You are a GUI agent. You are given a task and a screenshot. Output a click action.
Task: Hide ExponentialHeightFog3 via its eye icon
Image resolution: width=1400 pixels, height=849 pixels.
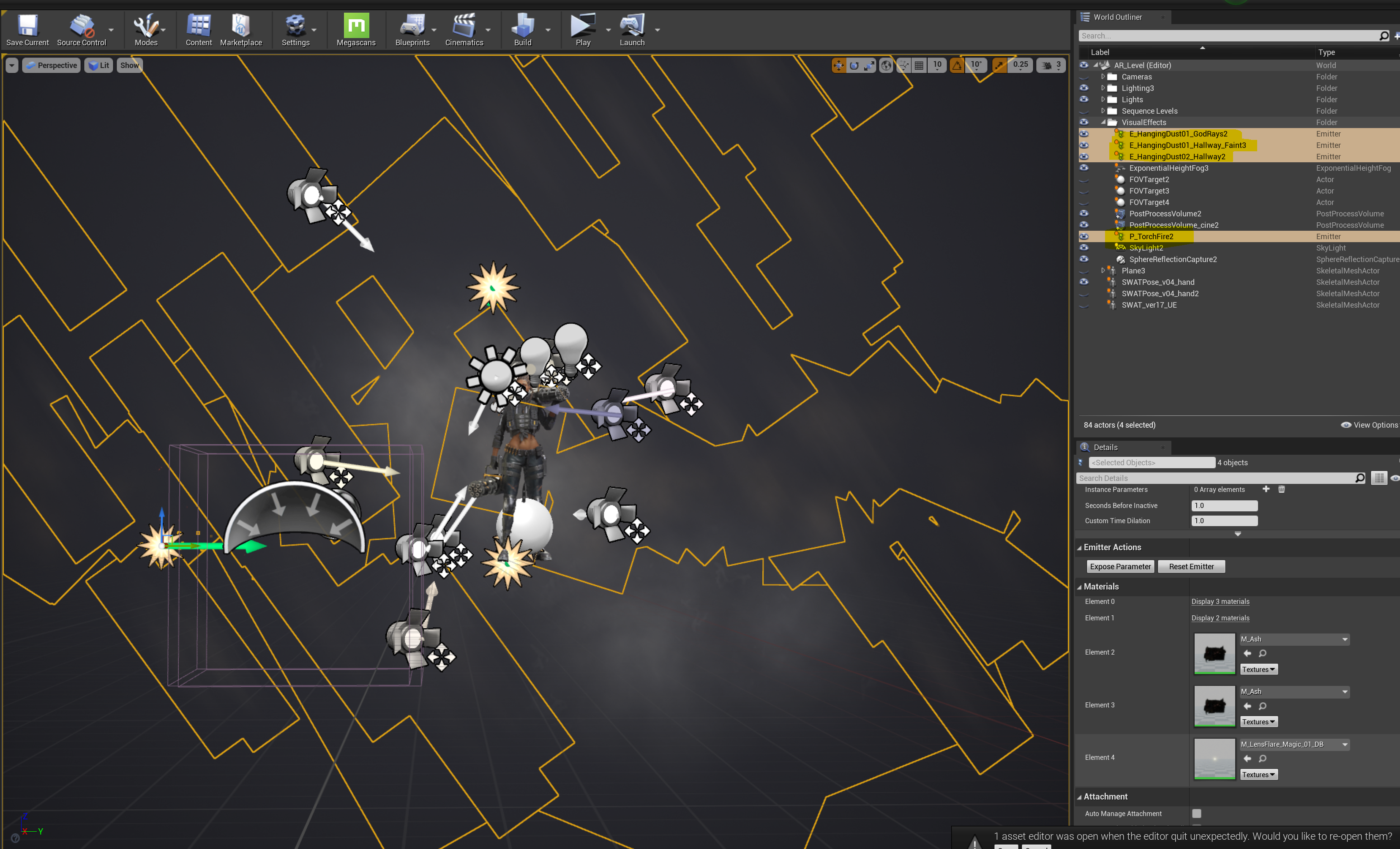pyautogui.click(x=1084, y=168)
